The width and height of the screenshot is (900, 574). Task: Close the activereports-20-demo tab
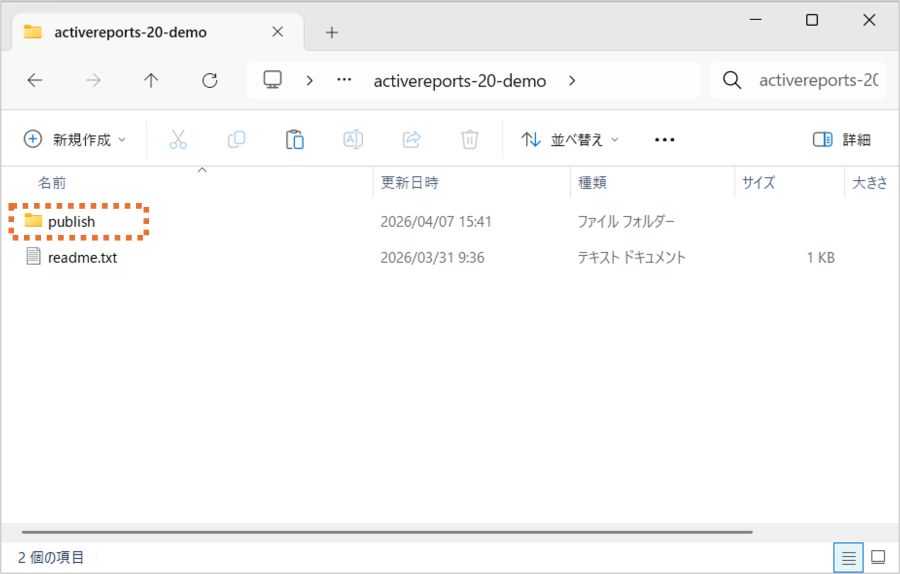click(x=278, y=32)
